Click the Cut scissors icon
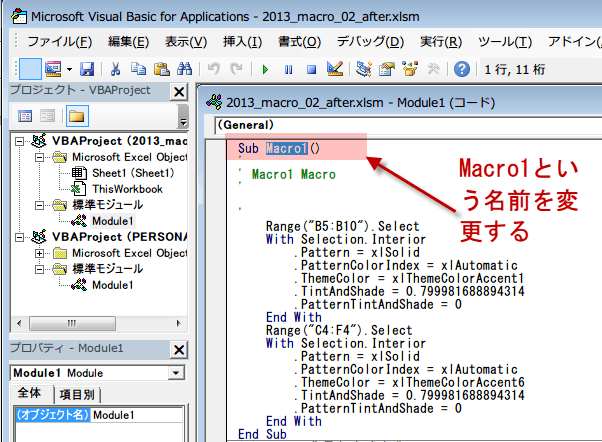 click(x=115, y=70)
